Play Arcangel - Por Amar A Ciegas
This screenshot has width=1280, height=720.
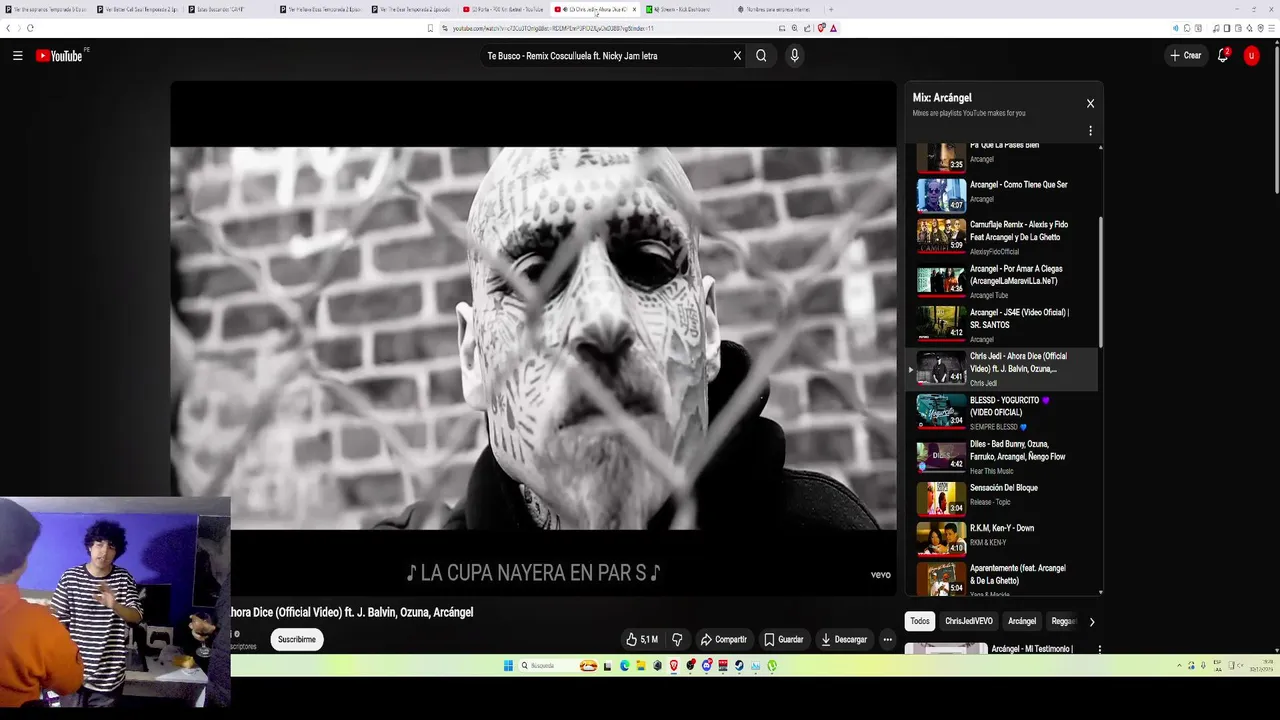(x=1007, y=281)
